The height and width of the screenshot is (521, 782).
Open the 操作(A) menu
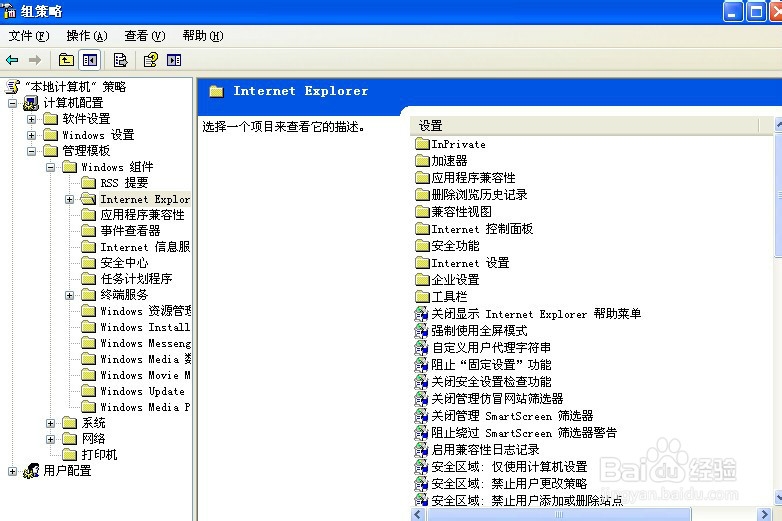tap(87, 36)
